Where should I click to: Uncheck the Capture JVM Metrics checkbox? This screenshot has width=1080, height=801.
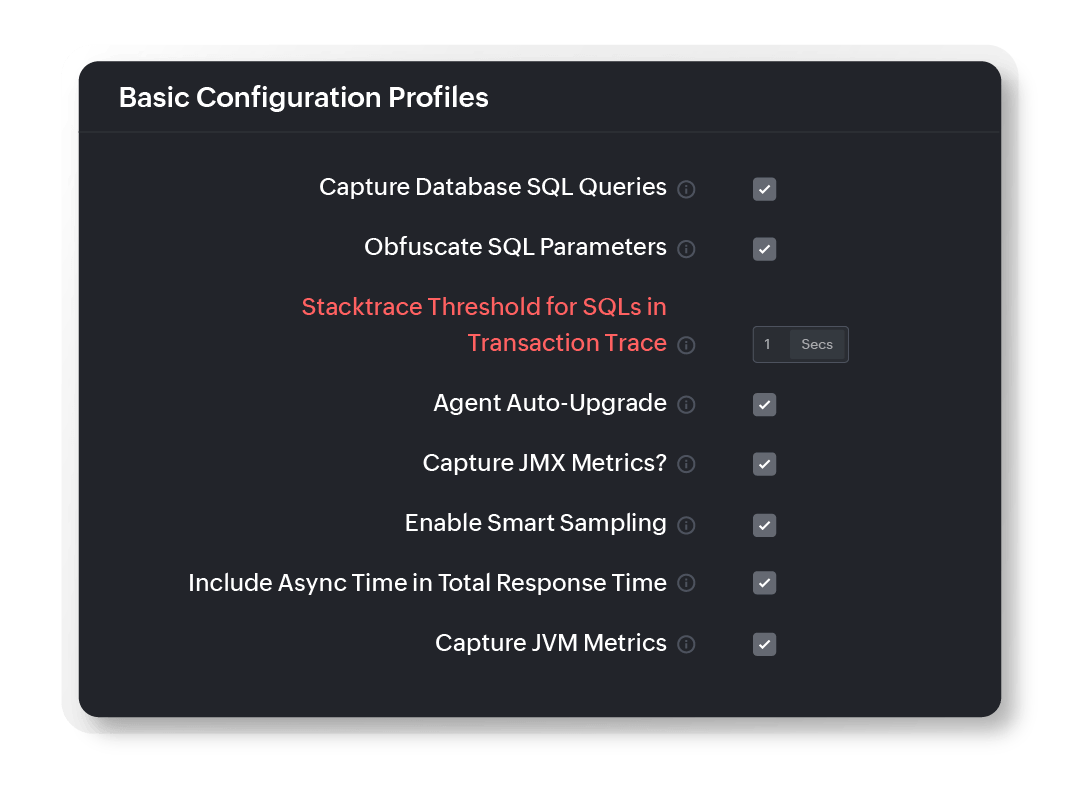click(764, 644)
